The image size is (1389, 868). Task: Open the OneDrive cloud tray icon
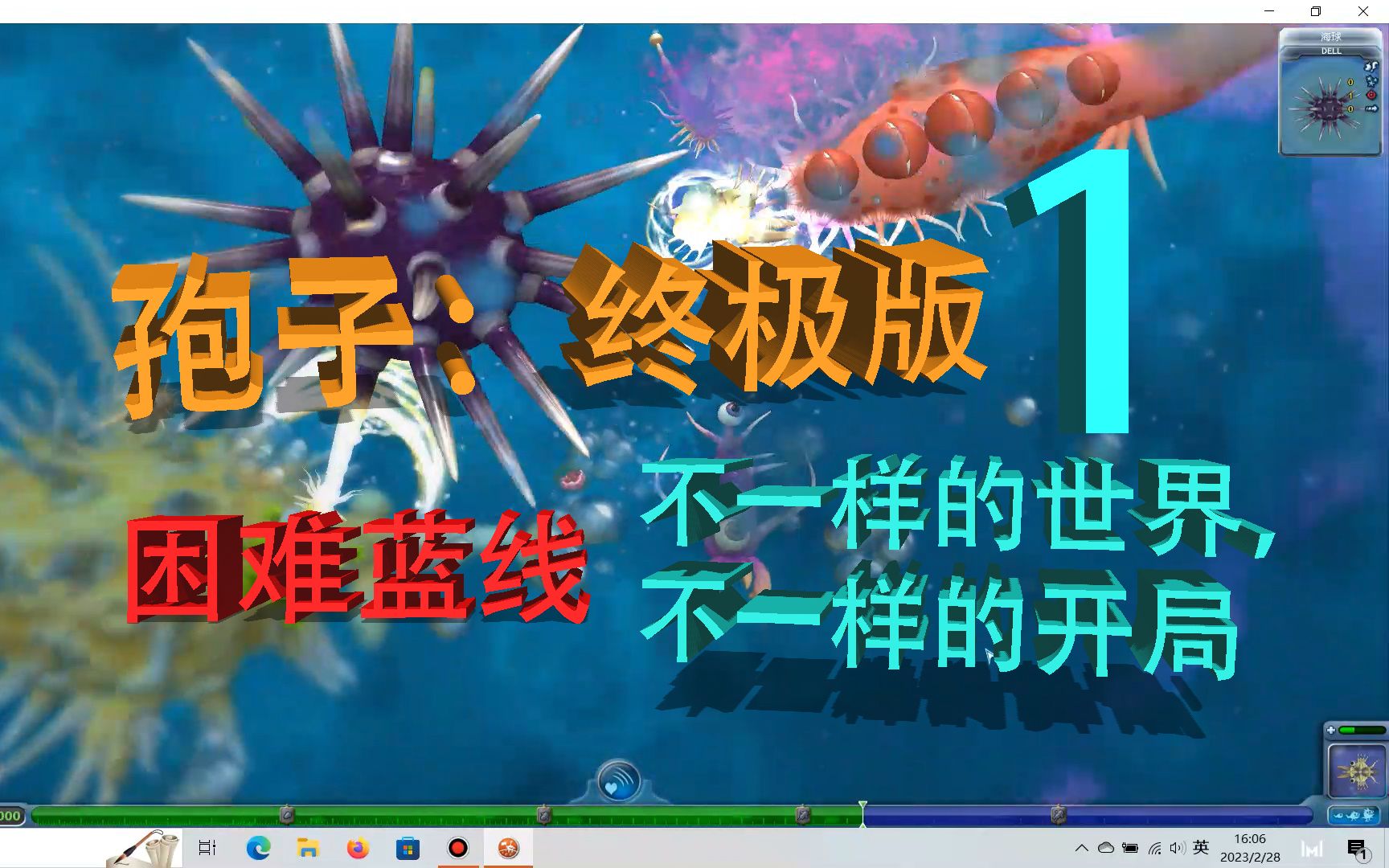tap(1106, 848)
